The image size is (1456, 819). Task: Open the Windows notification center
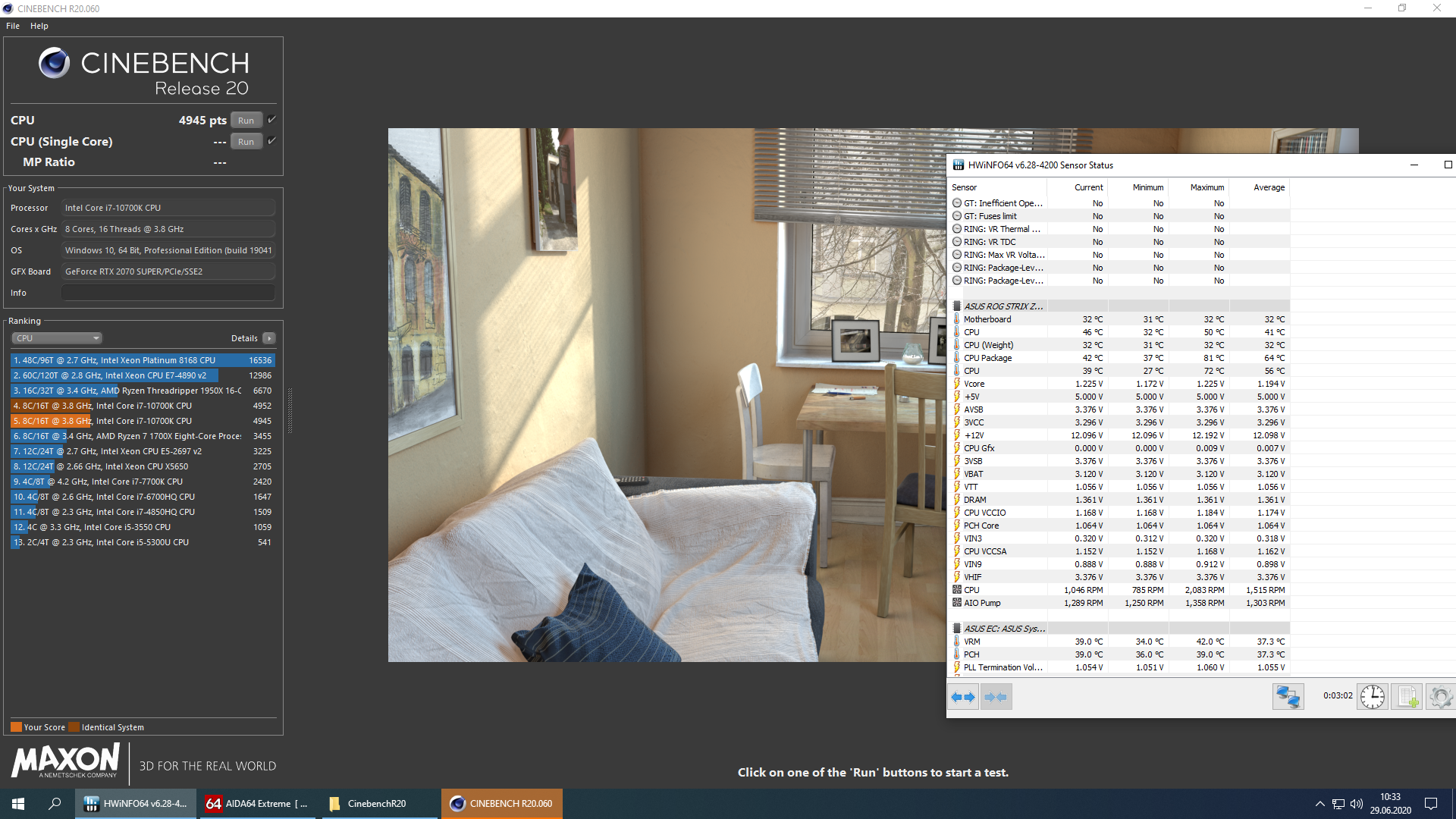tap(1431, 804)
